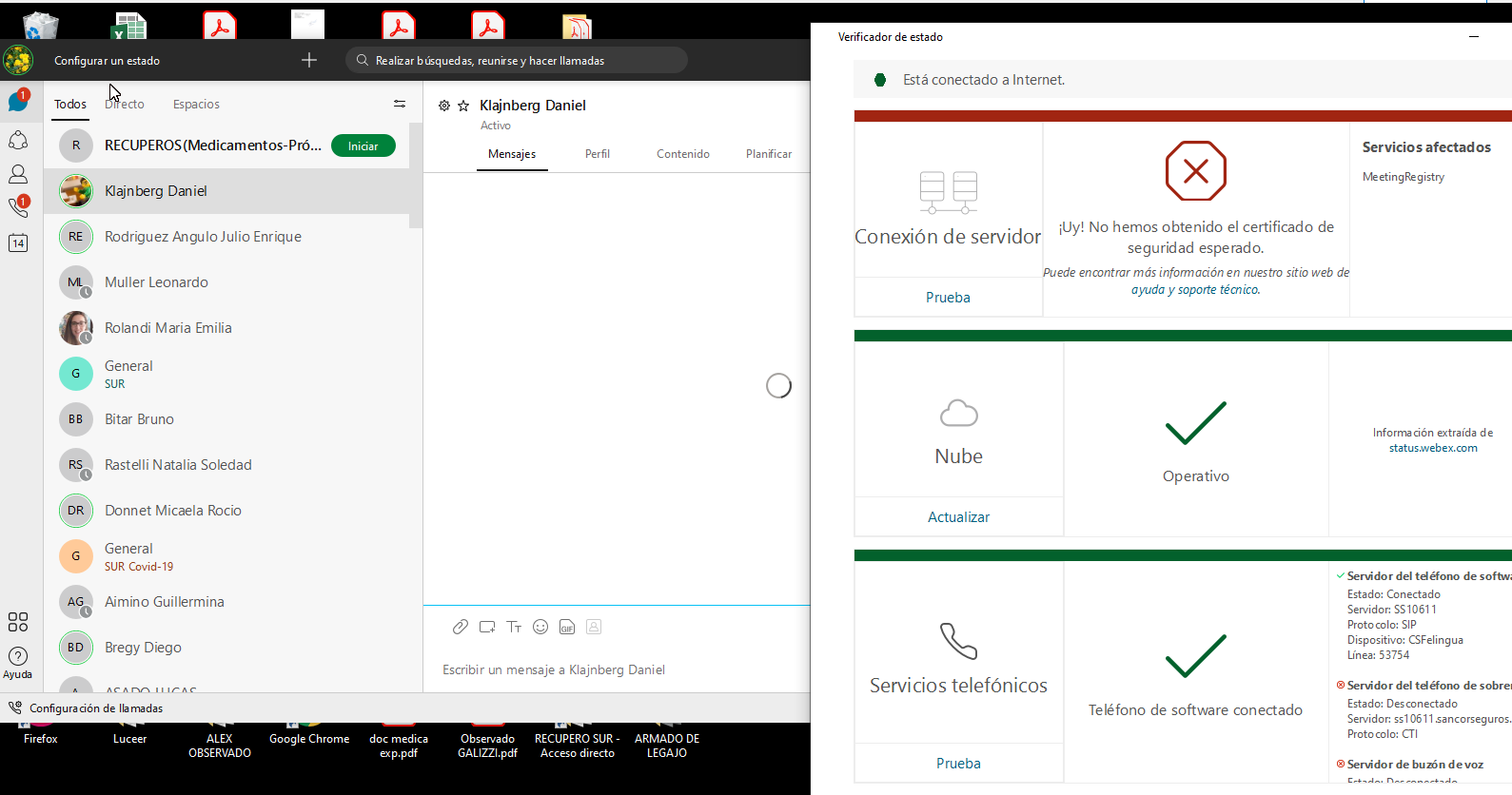This screenshot has height=795, width=1512.
Task: Open General SUR Covid-19 space
Action: click(226, 556)
